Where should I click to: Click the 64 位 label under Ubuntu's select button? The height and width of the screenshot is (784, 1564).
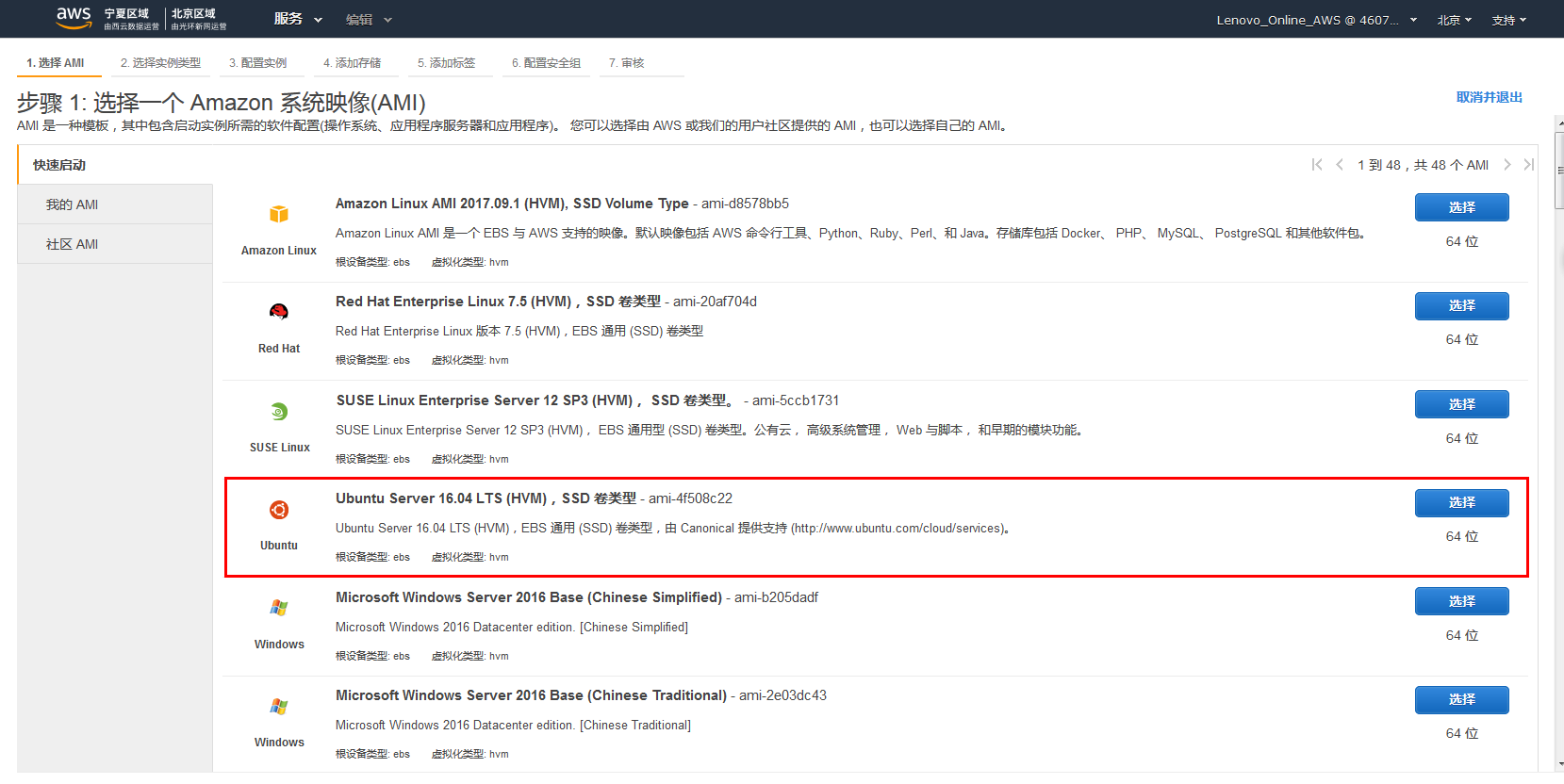[1461, 536]
